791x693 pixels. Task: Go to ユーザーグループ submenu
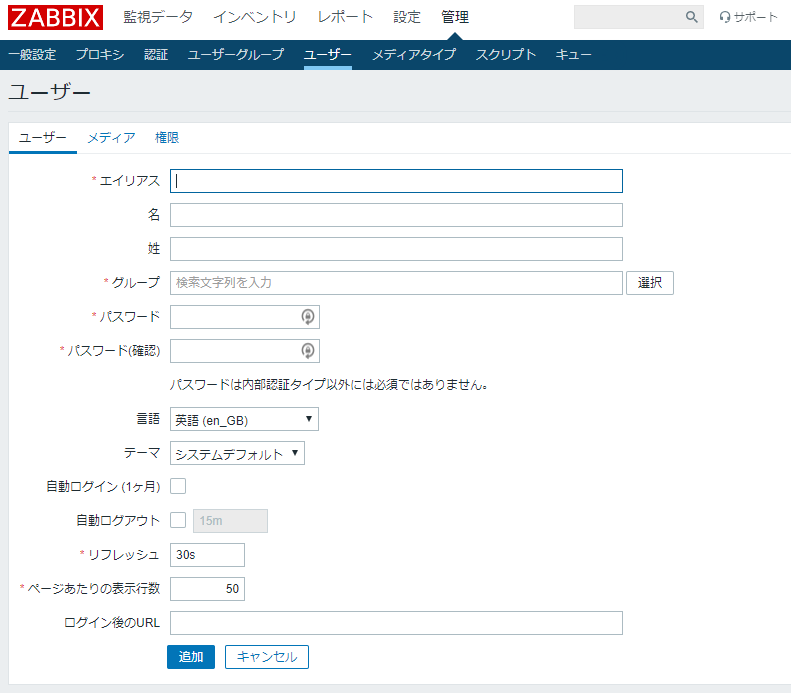point(236,55)
